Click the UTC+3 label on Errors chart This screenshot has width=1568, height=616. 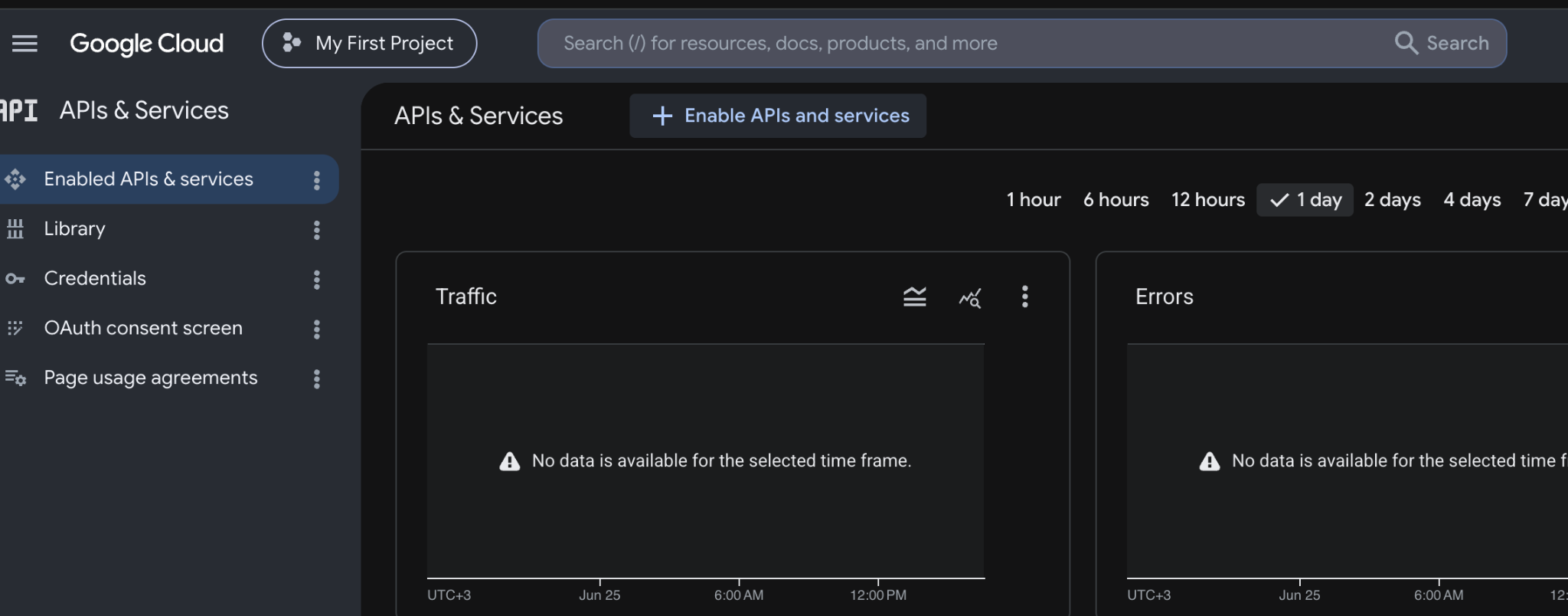point(1149,595)
